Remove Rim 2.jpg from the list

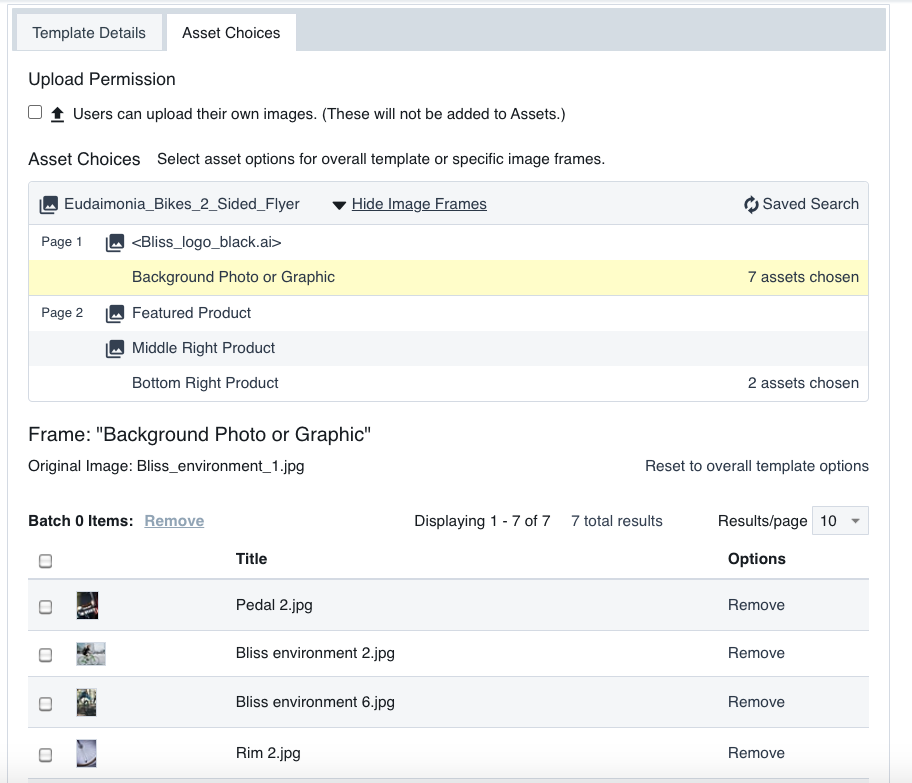(756, 753)
